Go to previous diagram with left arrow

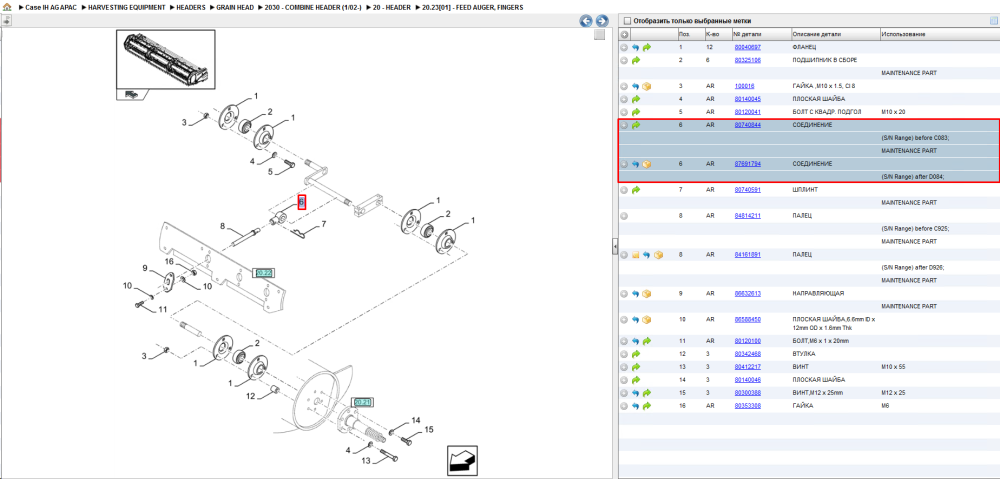[x=585, y=20]
